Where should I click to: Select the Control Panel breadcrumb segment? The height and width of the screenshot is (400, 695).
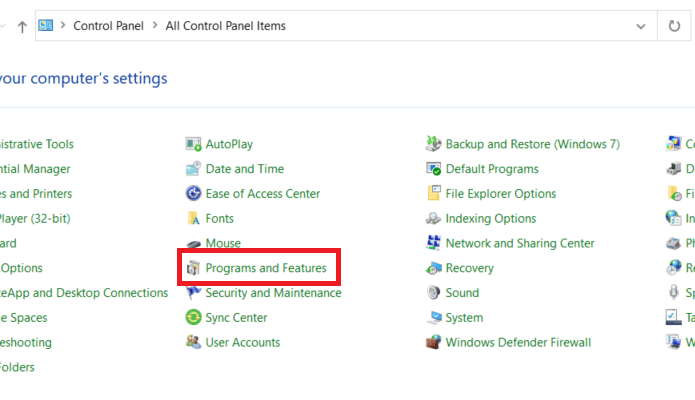pos(109,26)
